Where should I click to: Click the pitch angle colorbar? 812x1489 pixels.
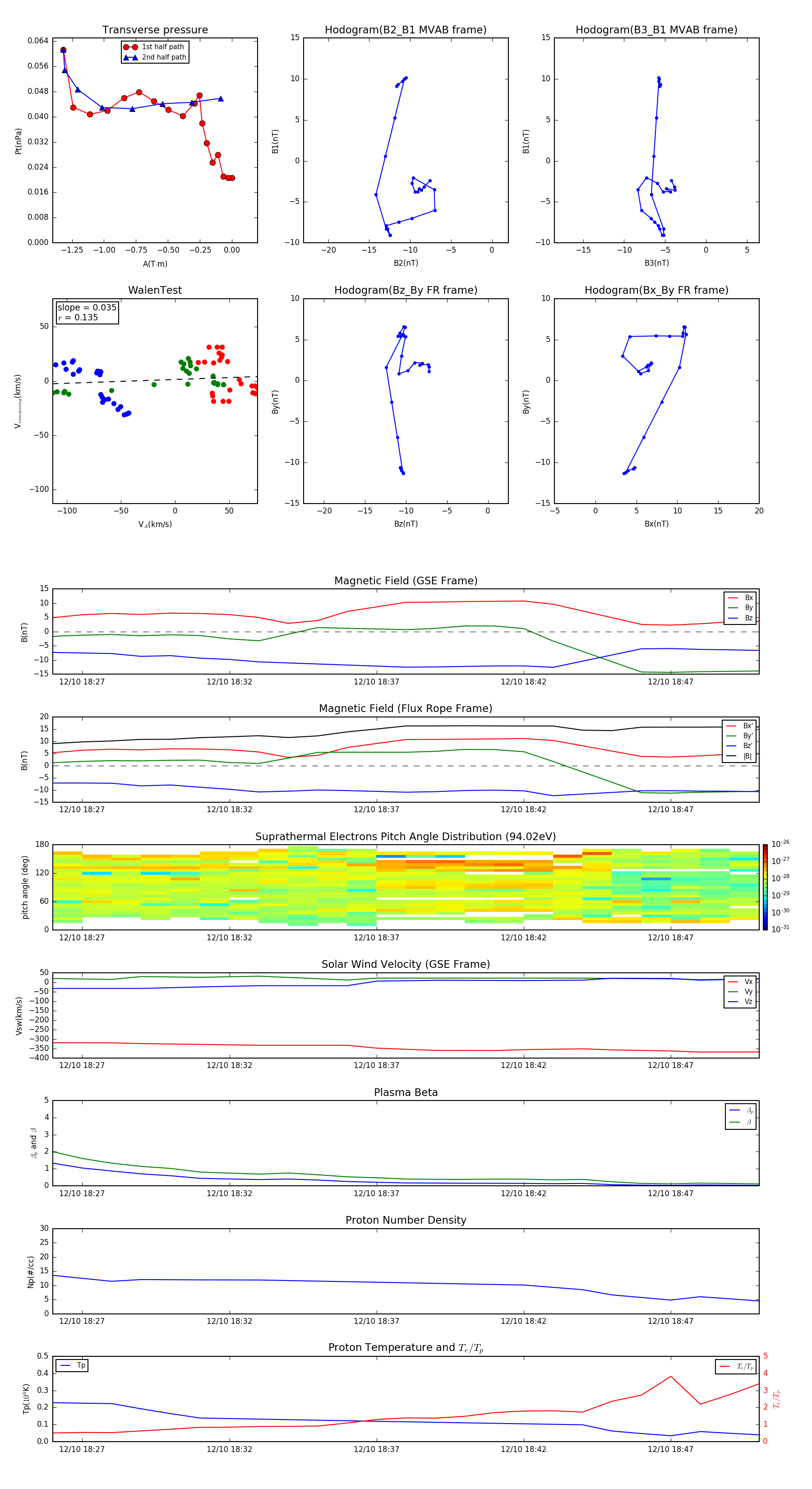(x=765, y=887)
